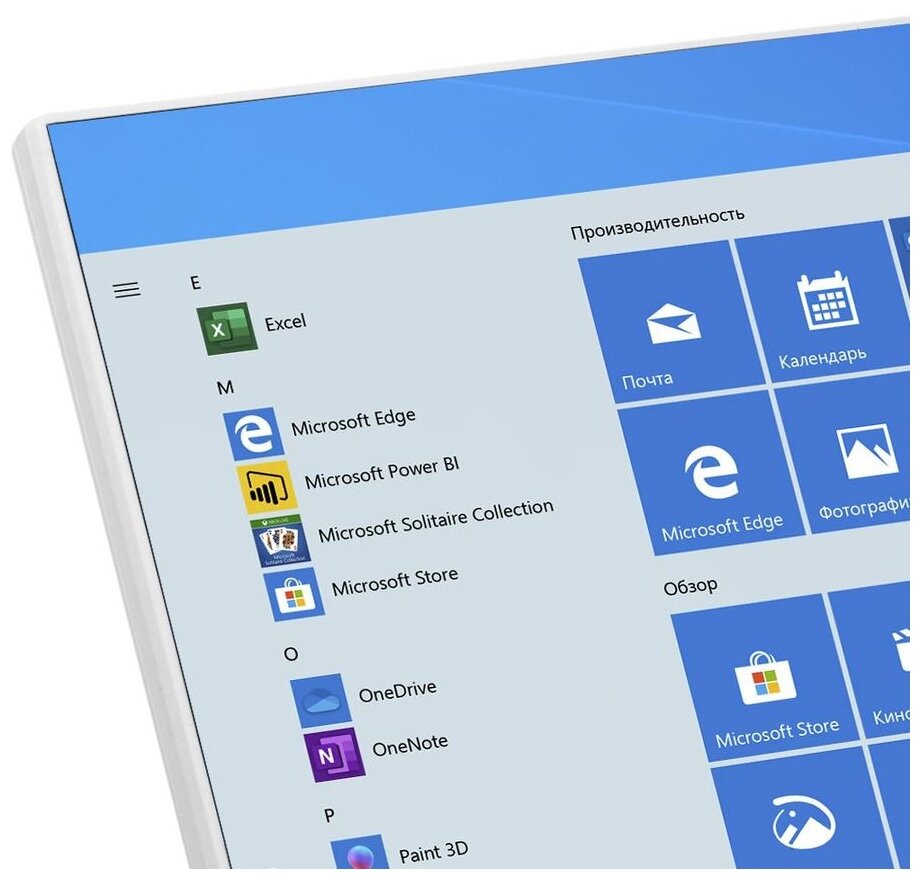Click the OneDrive cloud icon
Image resolution: width=920 pixels, height=879 pixels.
click(x=321, y=701)
